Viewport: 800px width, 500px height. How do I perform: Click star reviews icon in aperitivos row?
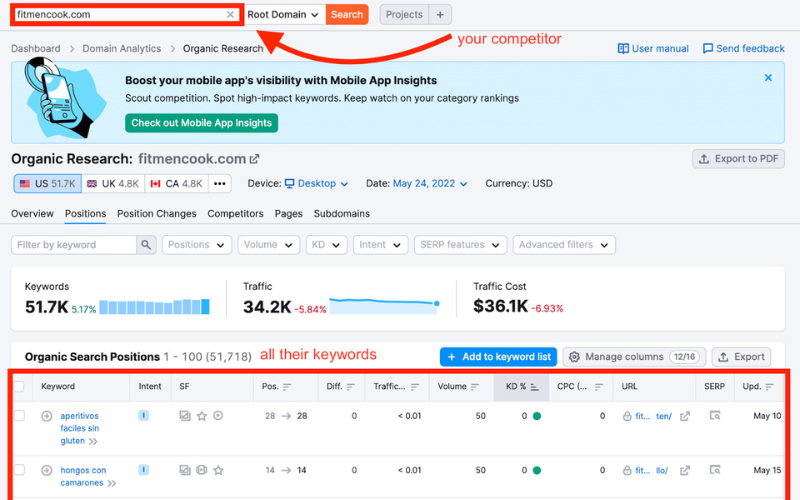click(202, 416)
